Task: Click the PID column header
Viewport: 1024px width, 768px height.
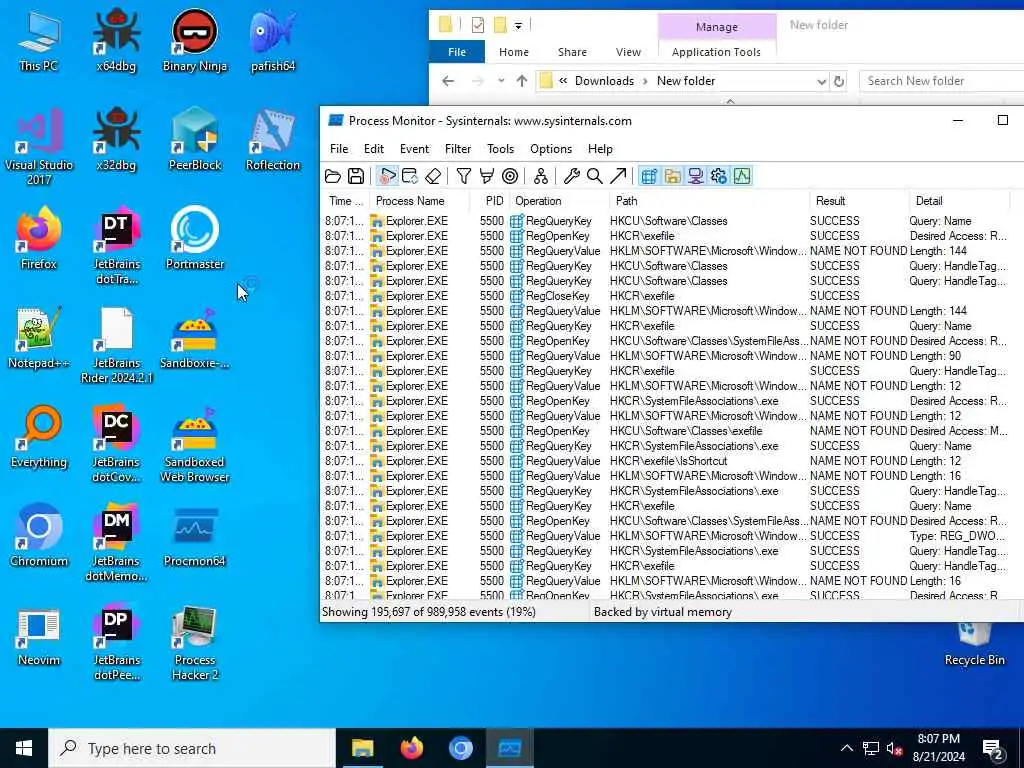Action: 489,200
